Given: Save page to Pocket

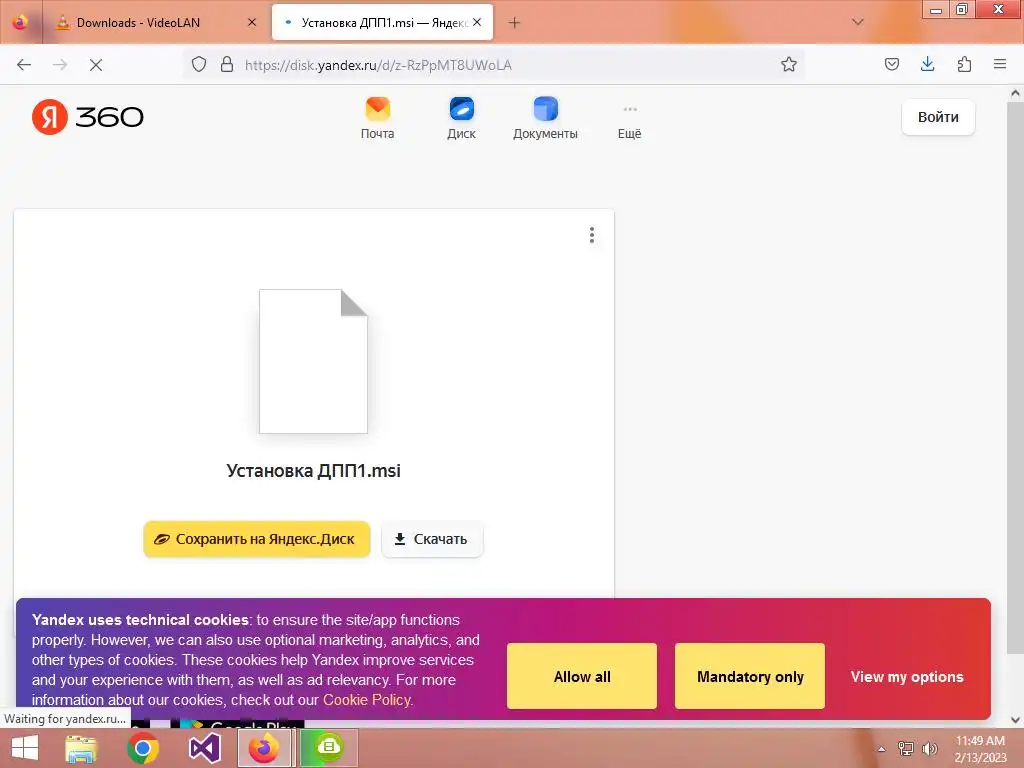Looking at the screenshot, I should coord(891,65).
